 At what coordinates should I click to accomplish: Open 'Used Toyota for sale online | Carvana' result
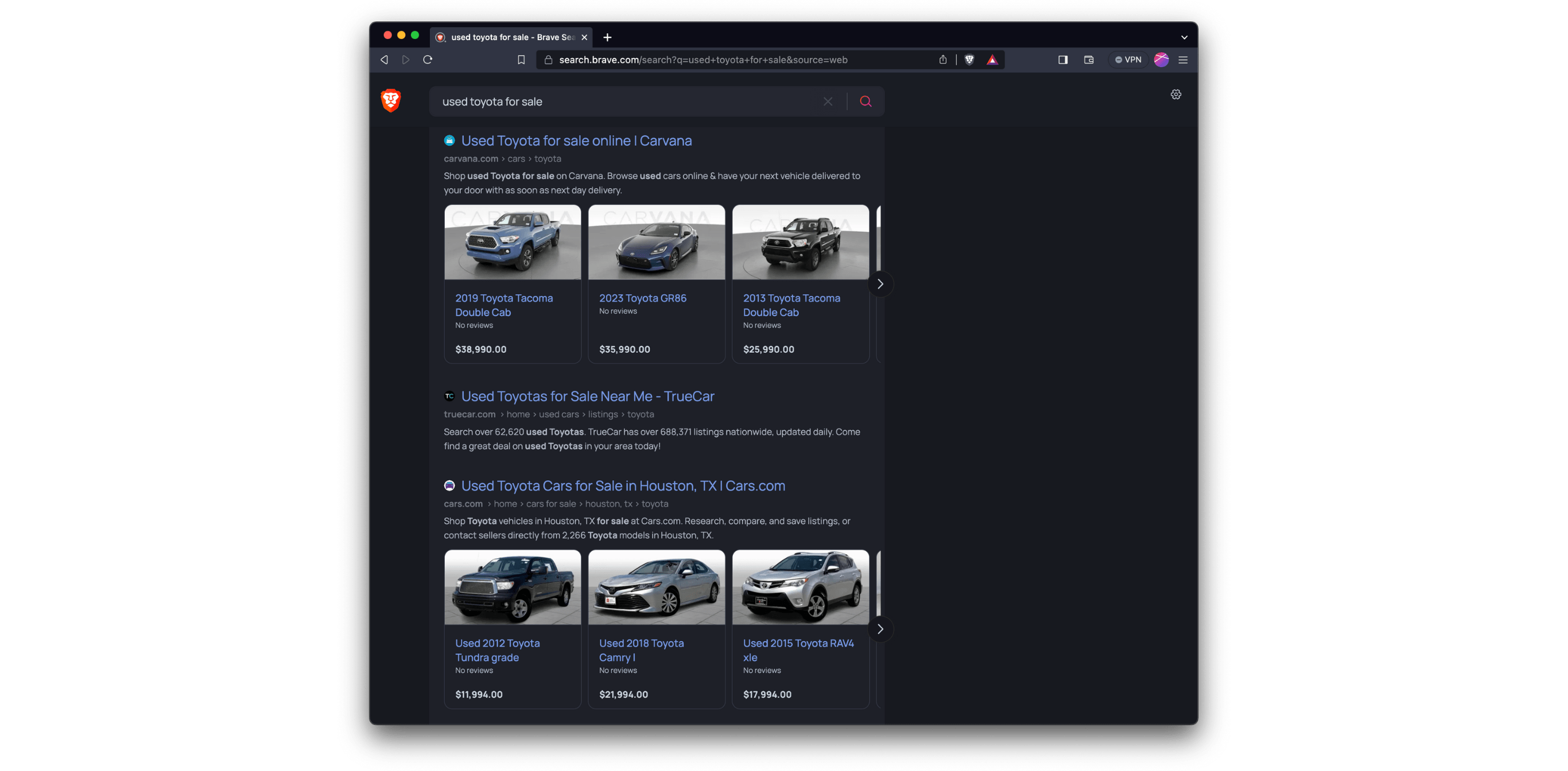pyautogui.click(x=576, y=141)
